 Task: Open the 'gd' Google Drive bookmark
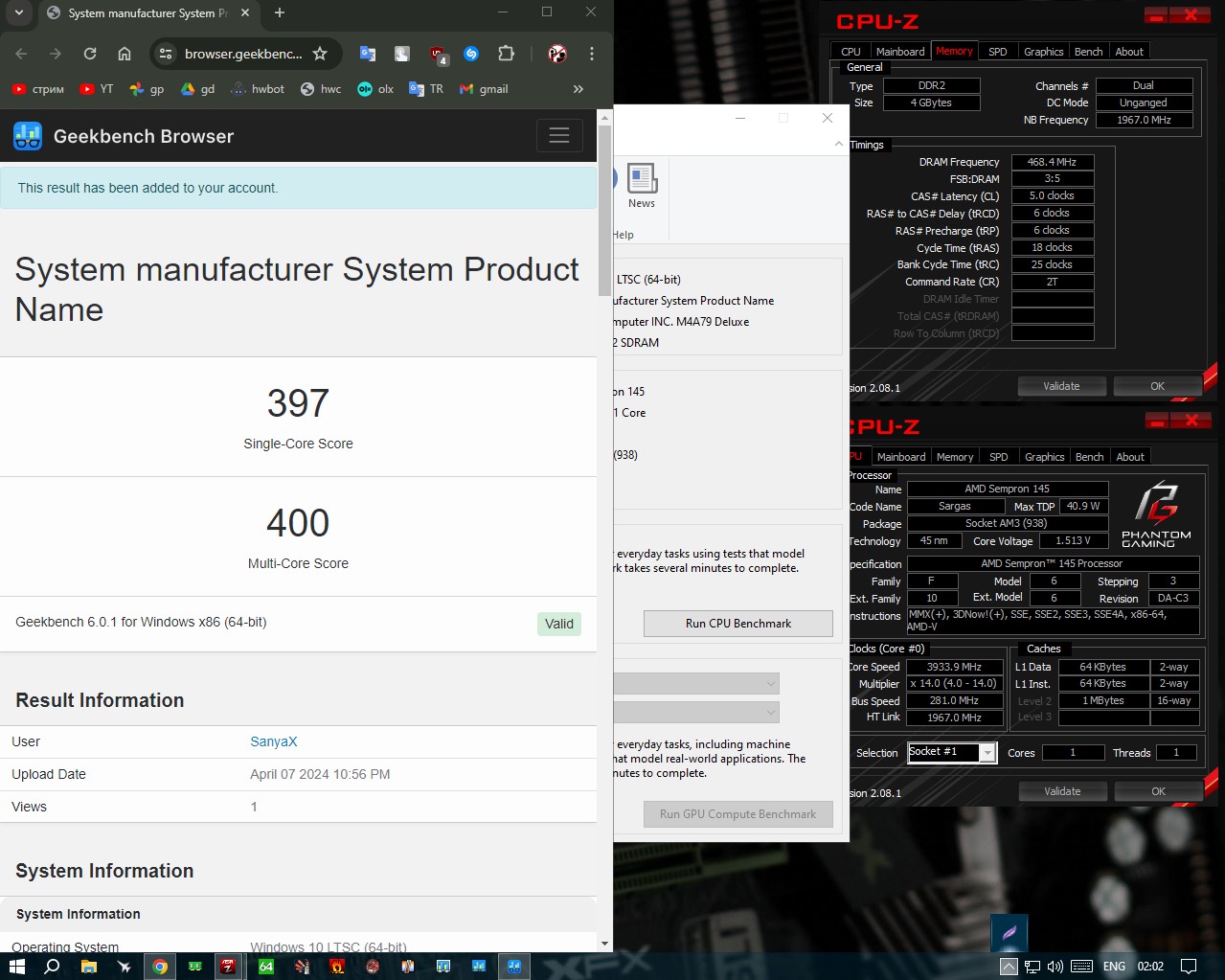click(x=198, y=89)
